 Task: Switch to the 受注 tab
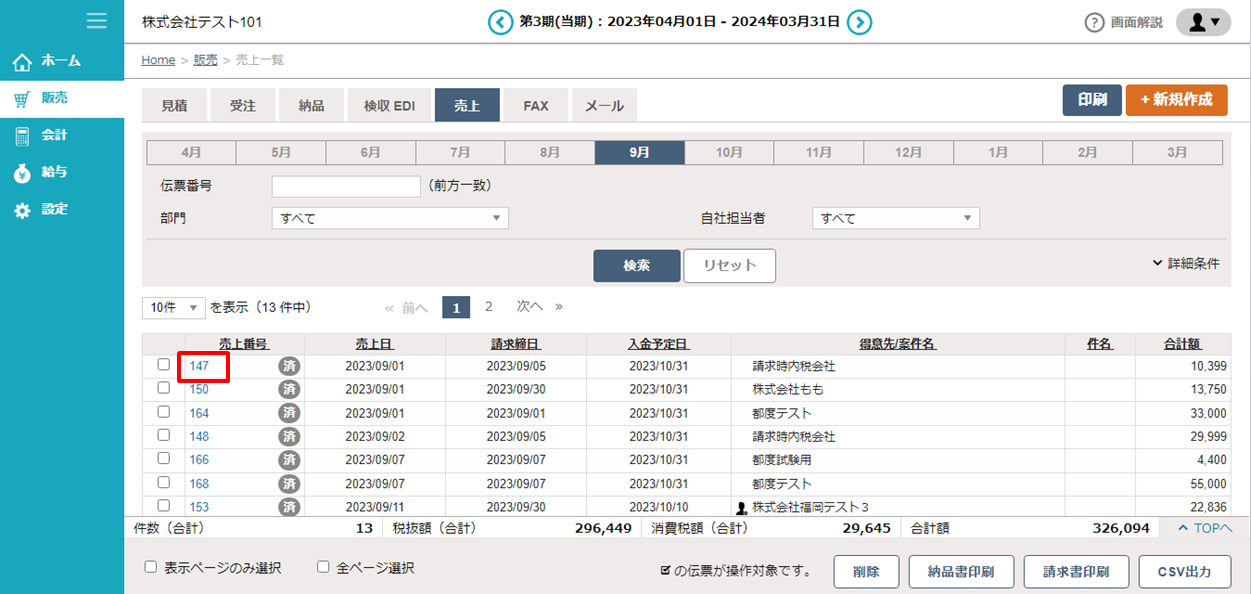click(243, 105)
